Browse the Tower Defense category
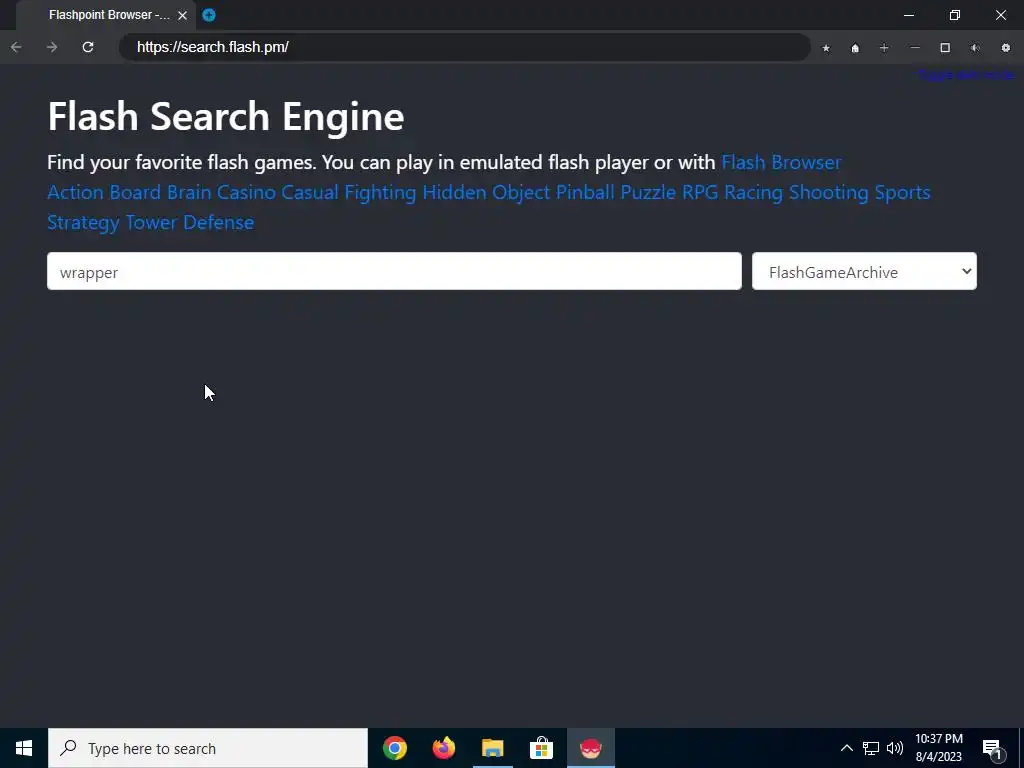The width and height of the screenshot is (1024, 768). click(190, 222)
